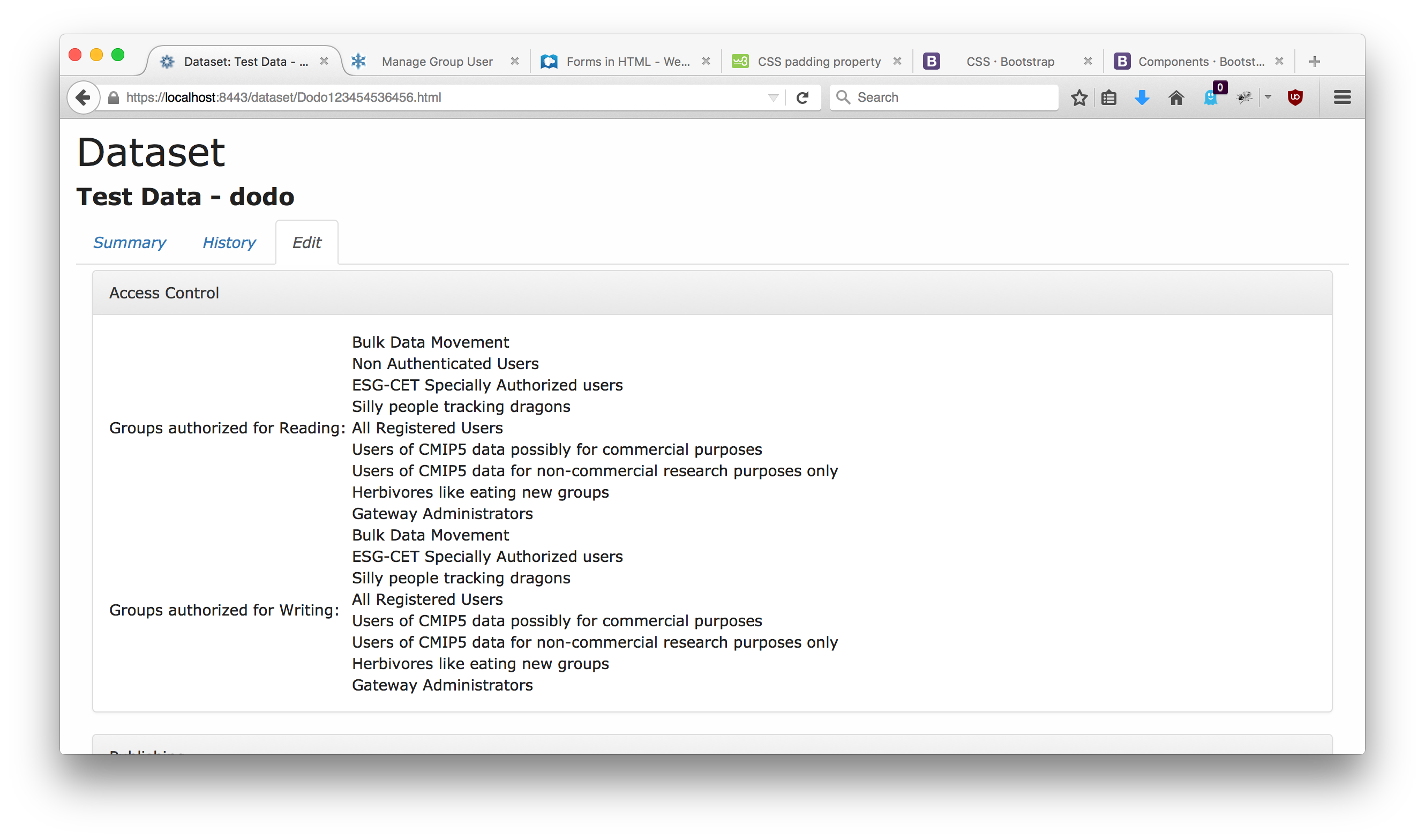Switch to the Manage Group User browser tab
The width and height of the screenshot is (1425, 840).
click(436, 61)
